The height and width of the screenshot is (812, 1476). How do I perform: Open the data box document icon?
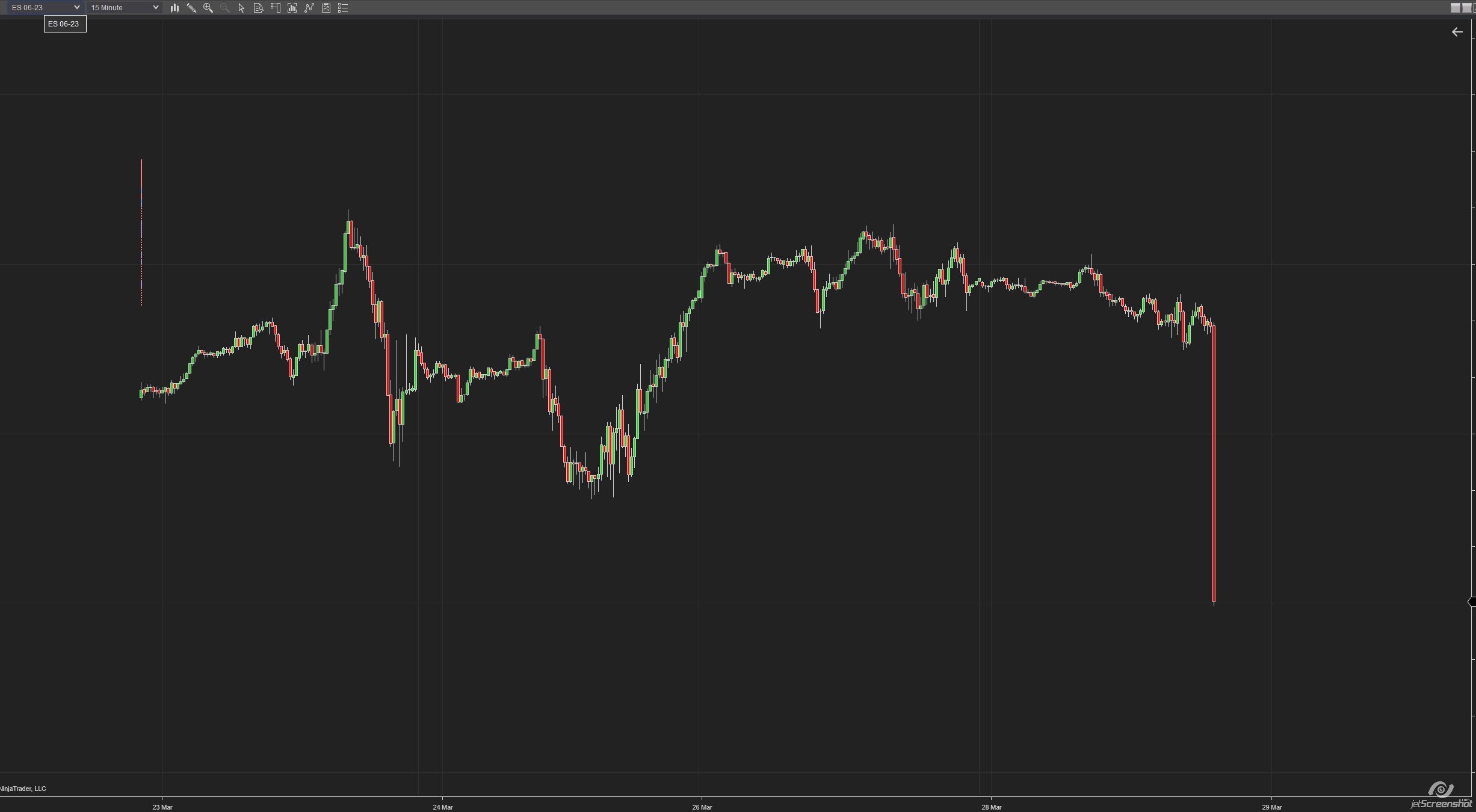point(258,8)
